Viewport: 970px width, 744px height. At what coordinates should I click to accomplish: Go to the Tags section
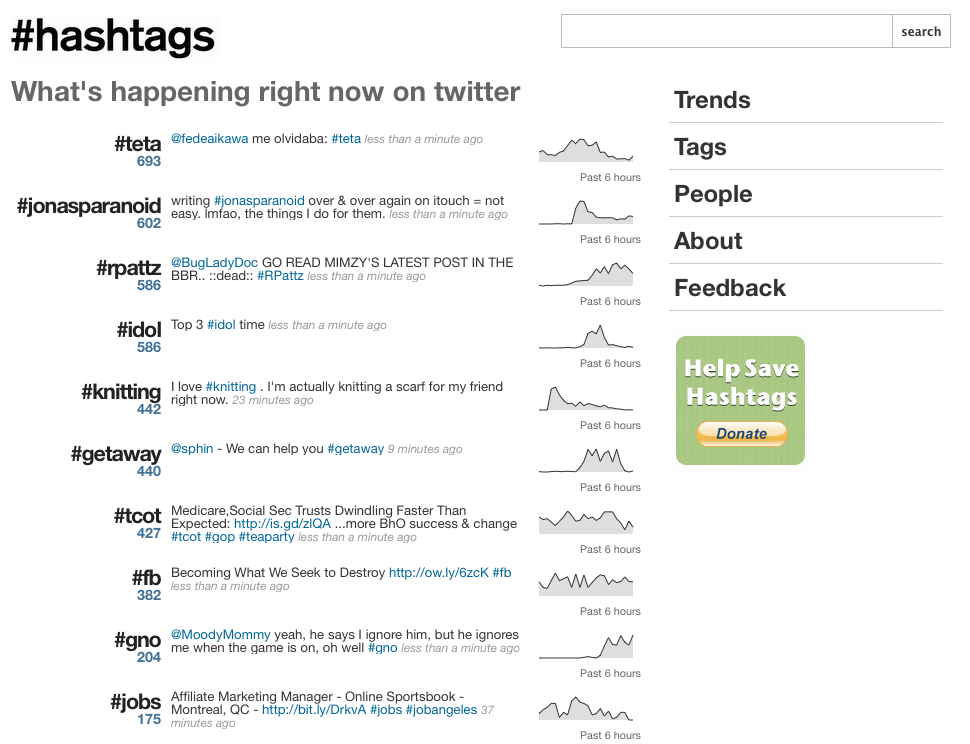tap(700, 147)
